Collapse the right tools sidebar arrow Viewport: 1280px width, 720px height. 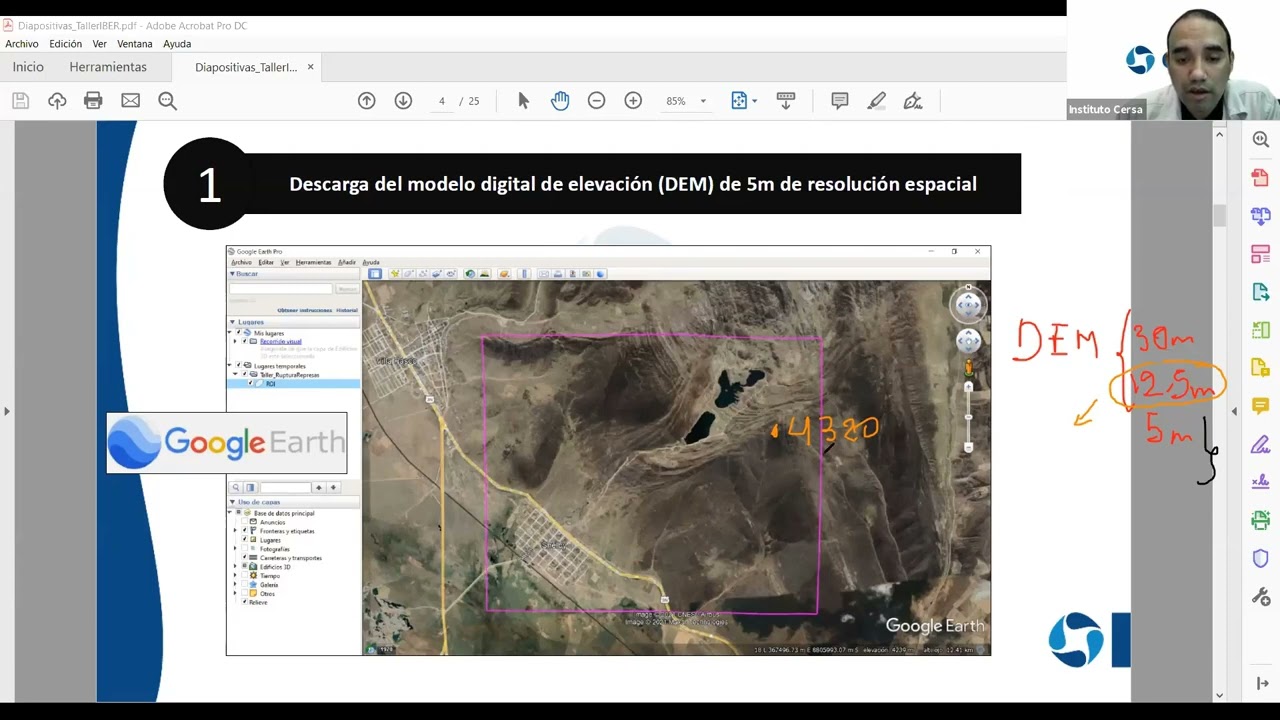point(1262,684)
